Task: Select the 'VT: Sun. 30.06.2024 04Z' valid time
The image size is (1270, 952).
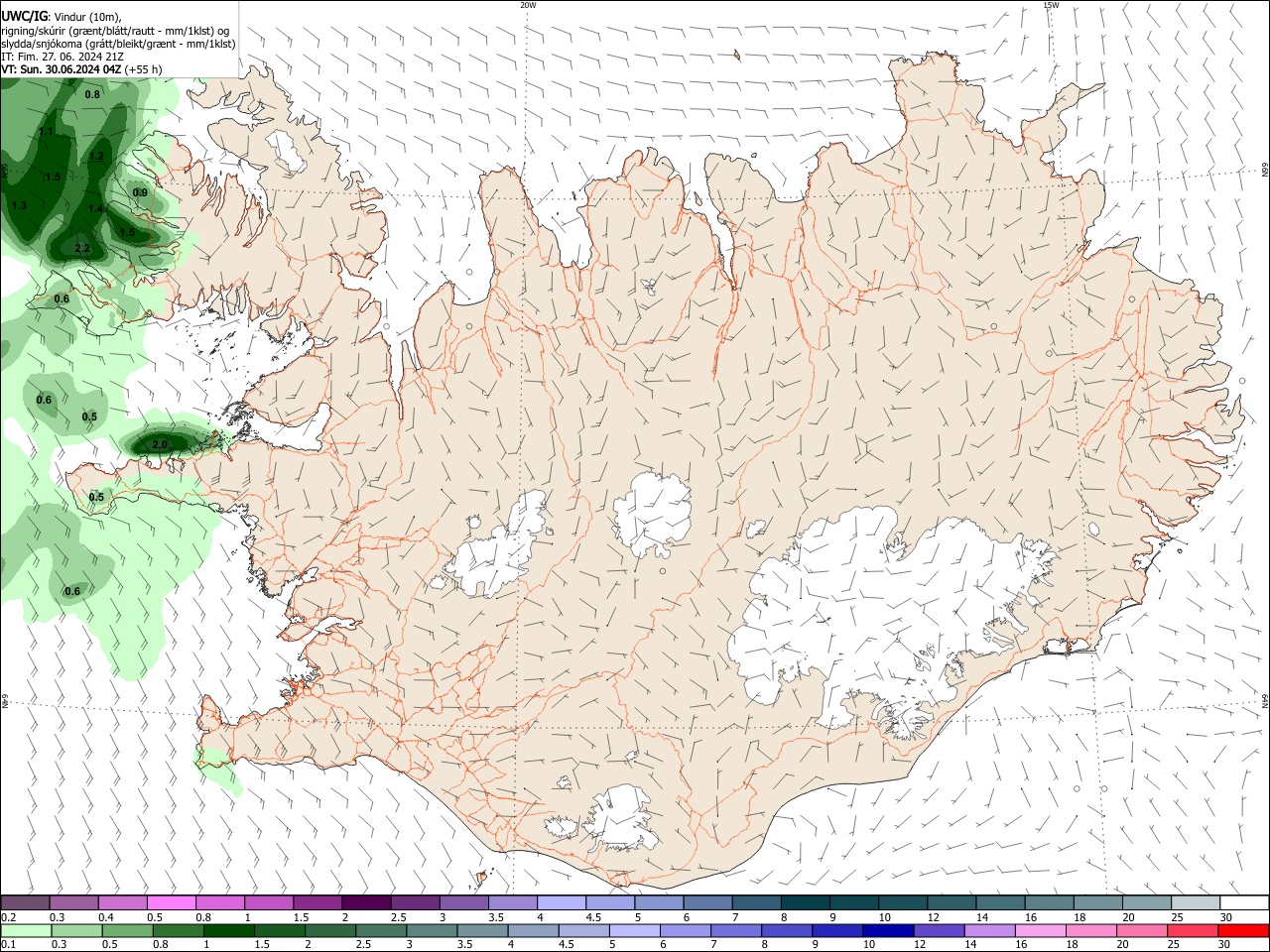Action: [x=62, y=69]
